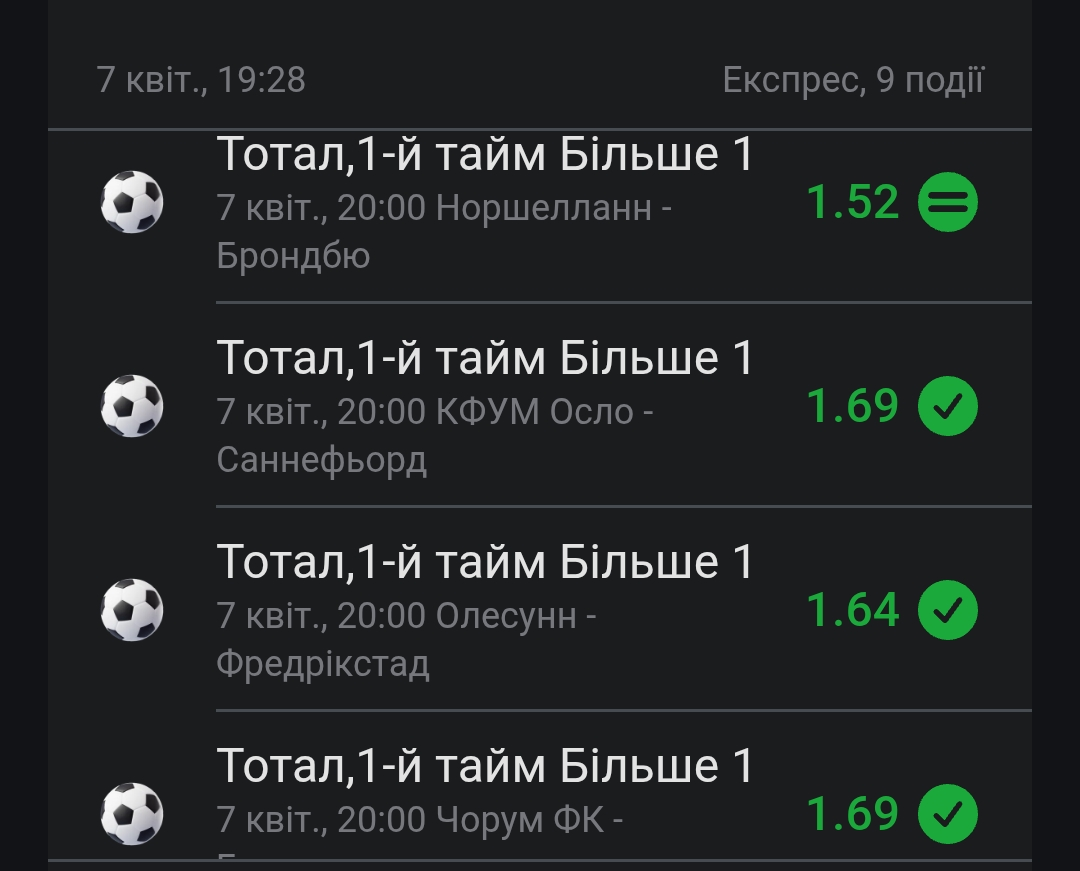Click the soccer ball icon beside Олесунн - Фредрікстад

pos(132,610)
